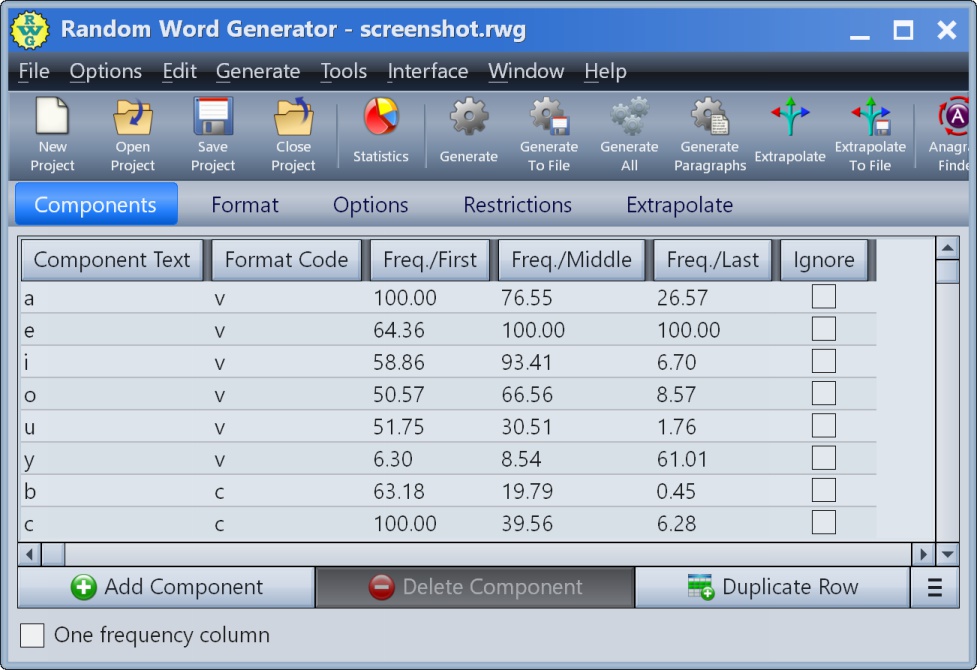Open the hamburger options menu
Image resolution: width=977 pixels, height=670 pixels.
(x=935, y=587)
